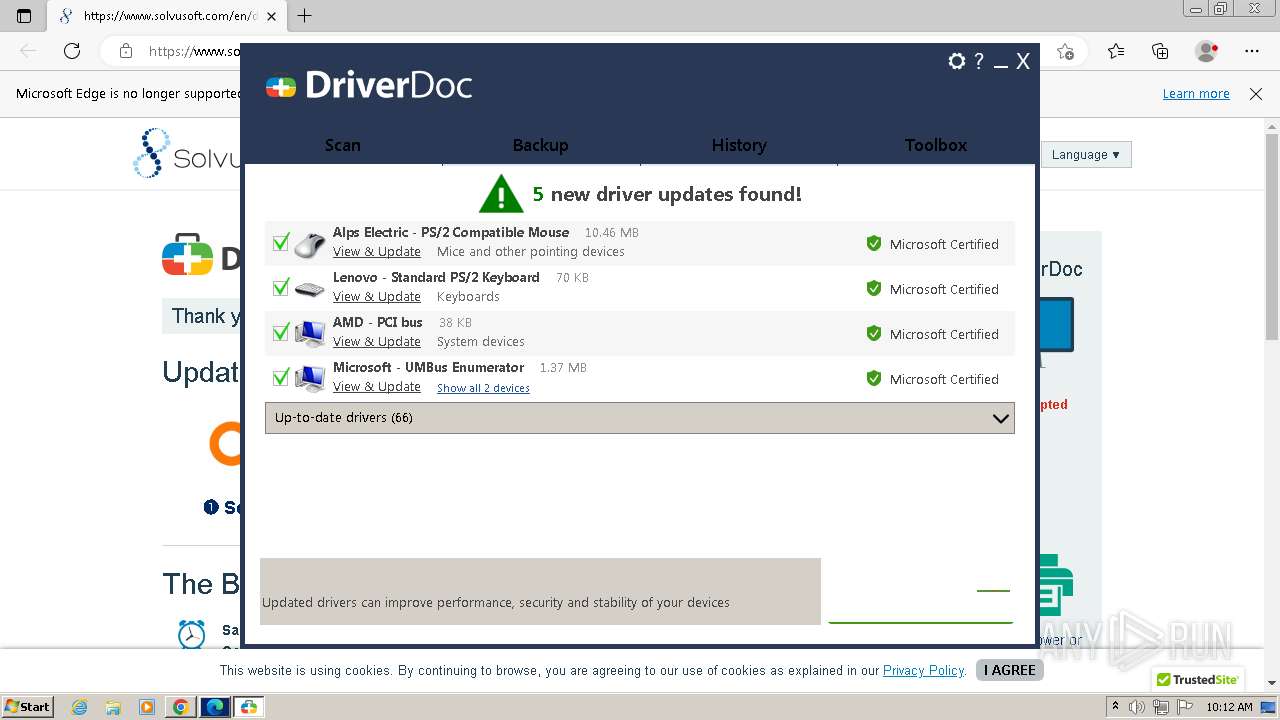Click the '5 new driver updates found!' heading

(x=666, y=194)
